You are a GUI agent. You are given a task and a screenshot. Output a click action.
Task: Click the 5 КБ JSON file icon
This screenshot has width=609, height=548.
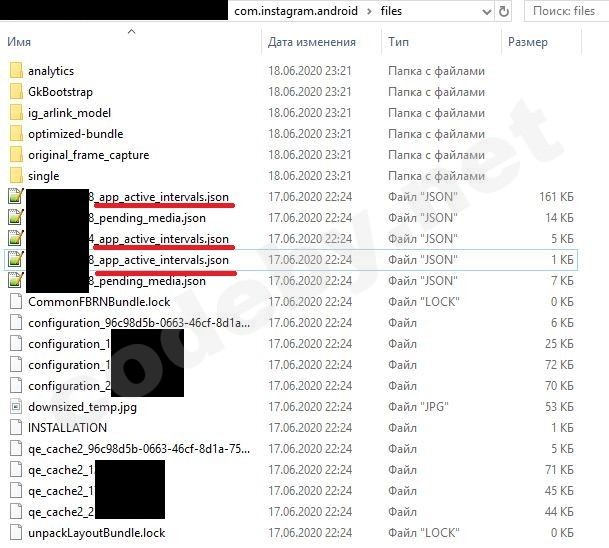pos(16,238)
